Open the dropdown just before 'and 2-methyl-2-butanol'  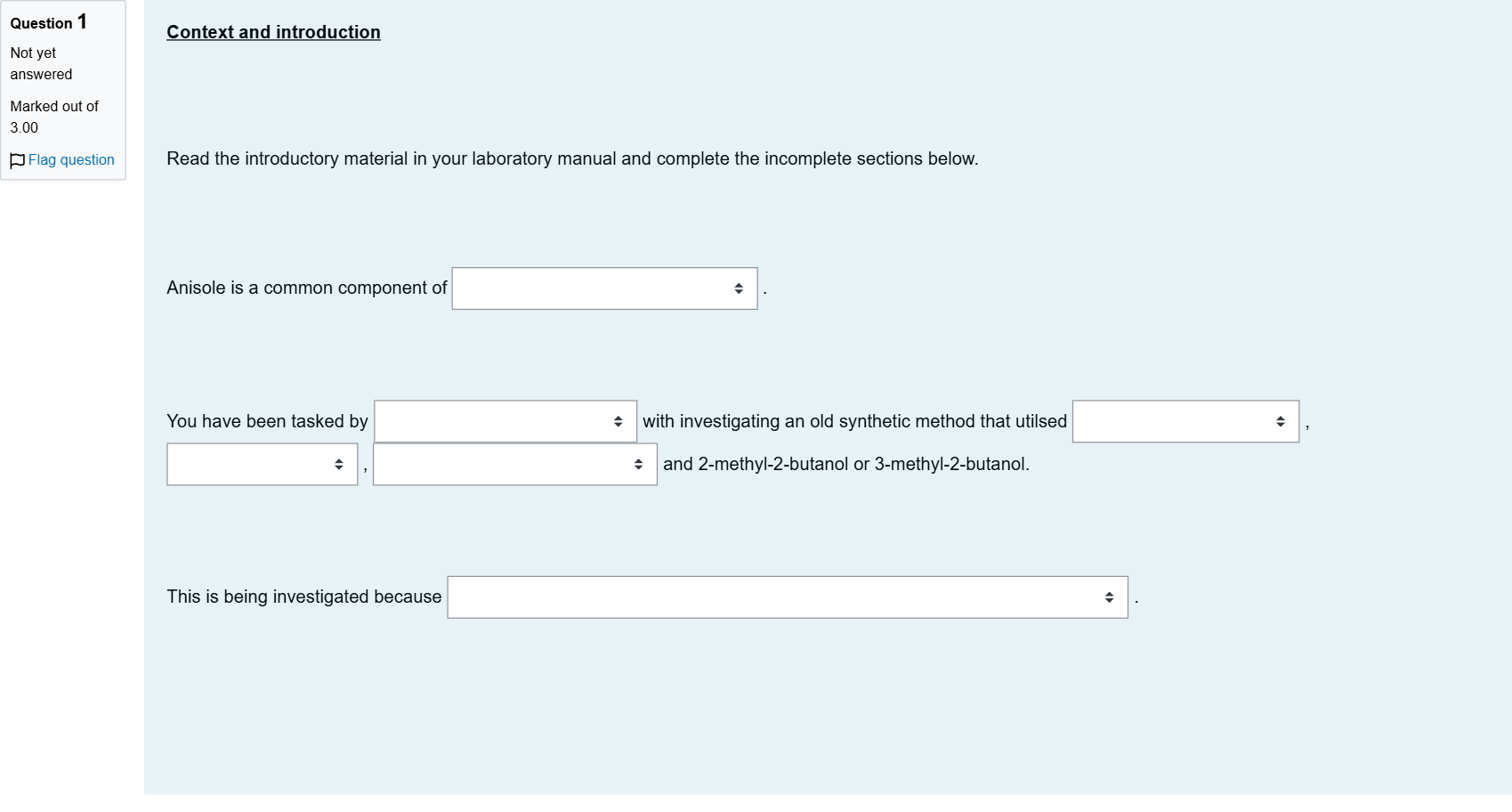click(514, 464)
